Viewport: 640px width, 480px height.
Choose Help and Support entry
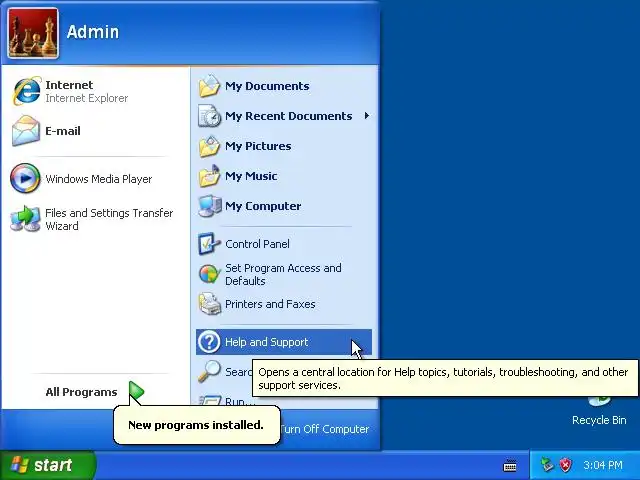284,342
